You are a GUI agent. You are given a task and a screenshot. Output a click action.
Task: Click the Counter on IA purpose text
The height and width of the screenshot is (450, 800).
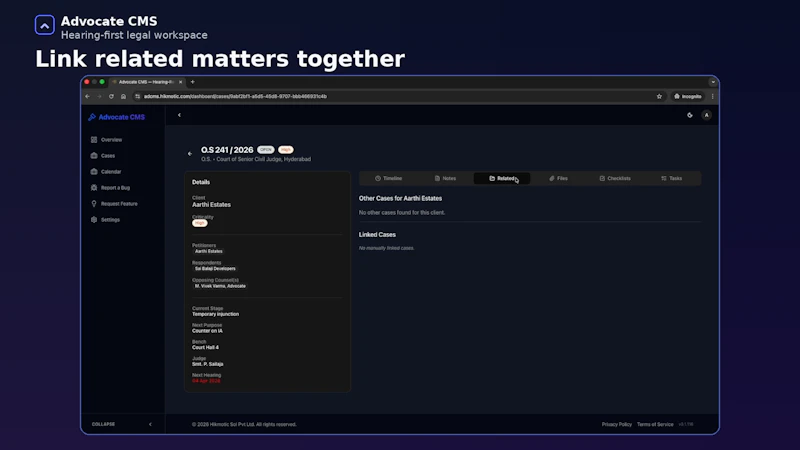(x=207, y=331)
